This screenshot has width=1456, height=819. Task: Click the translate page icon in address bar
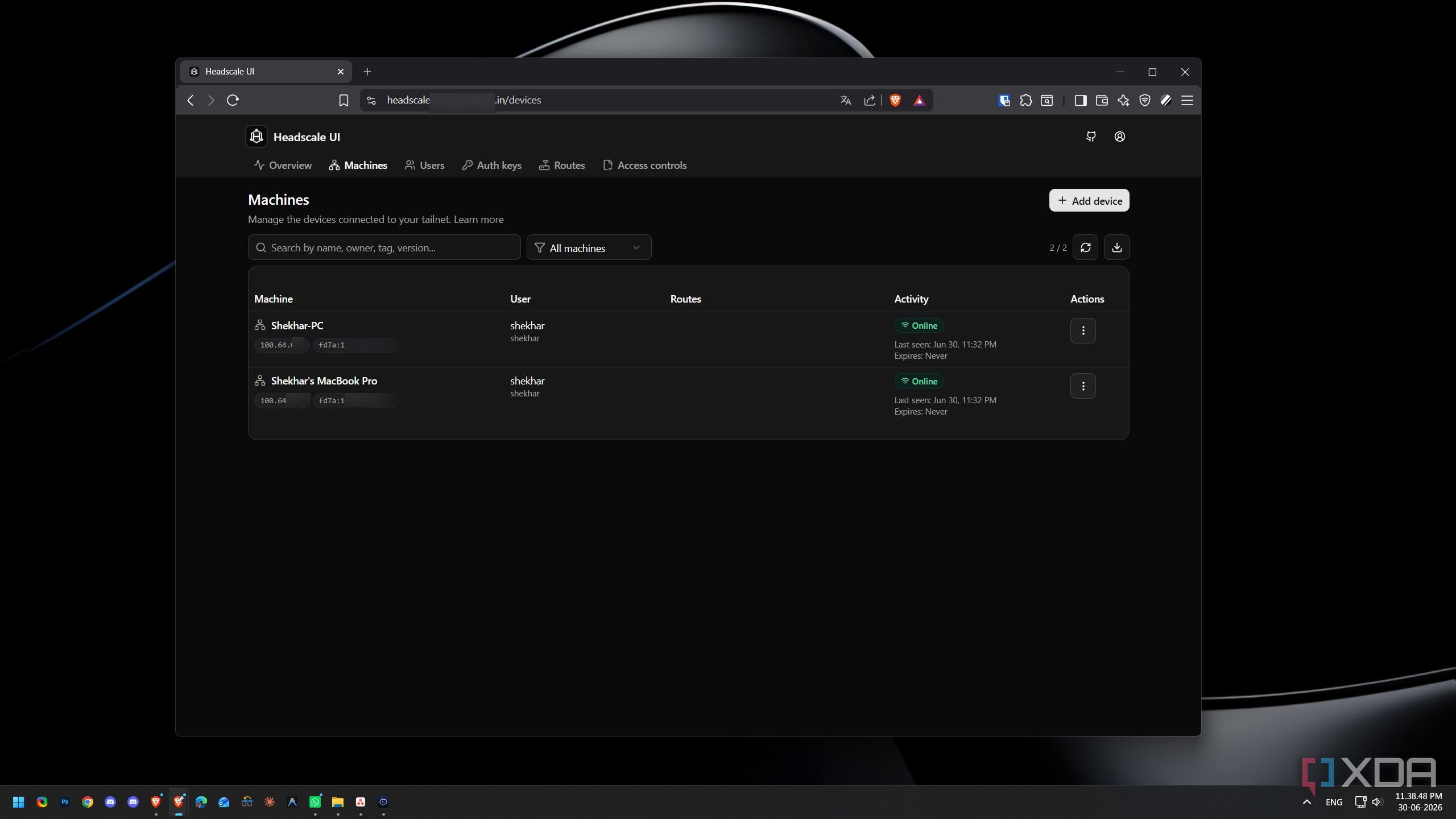(x=846, y=101)
